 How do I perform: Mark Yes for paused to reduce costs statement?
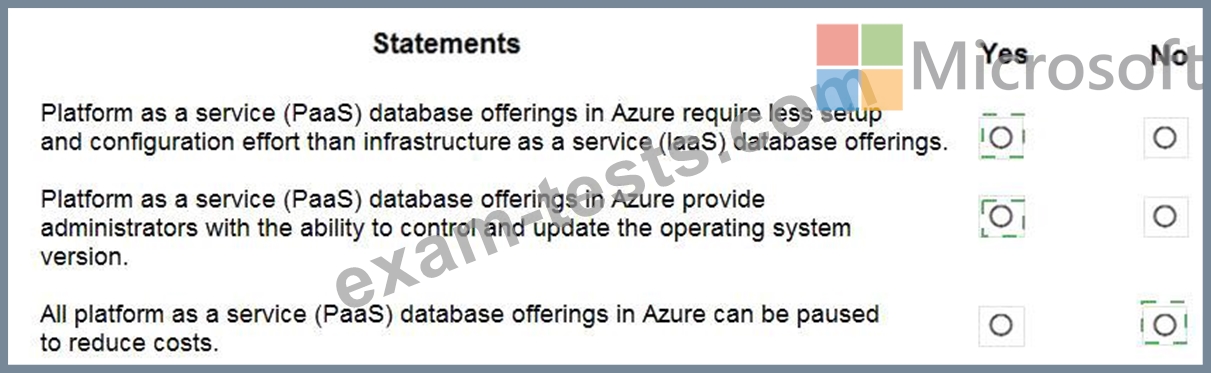point(1001,324)
